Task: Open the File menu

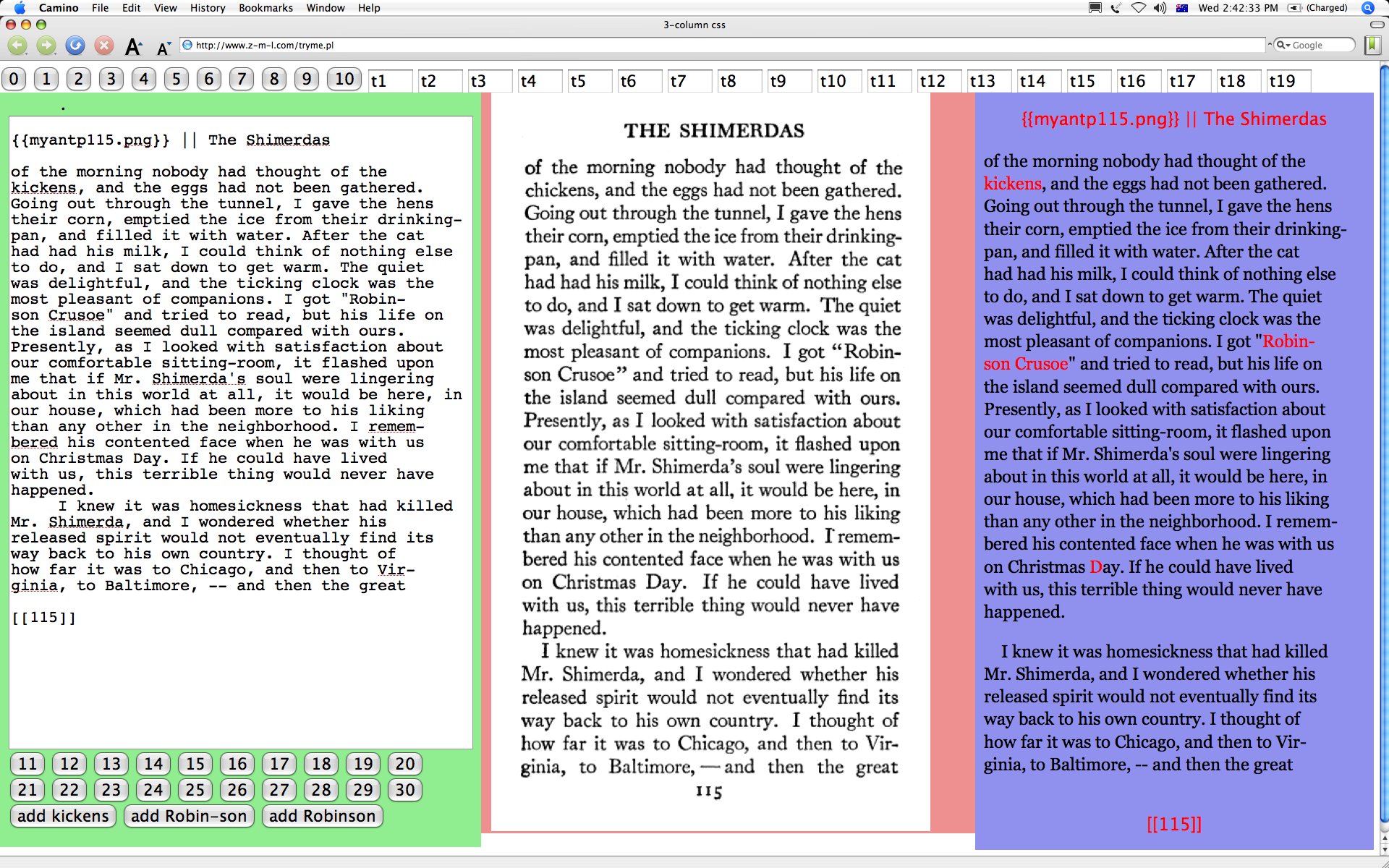Action: point(100,8)
